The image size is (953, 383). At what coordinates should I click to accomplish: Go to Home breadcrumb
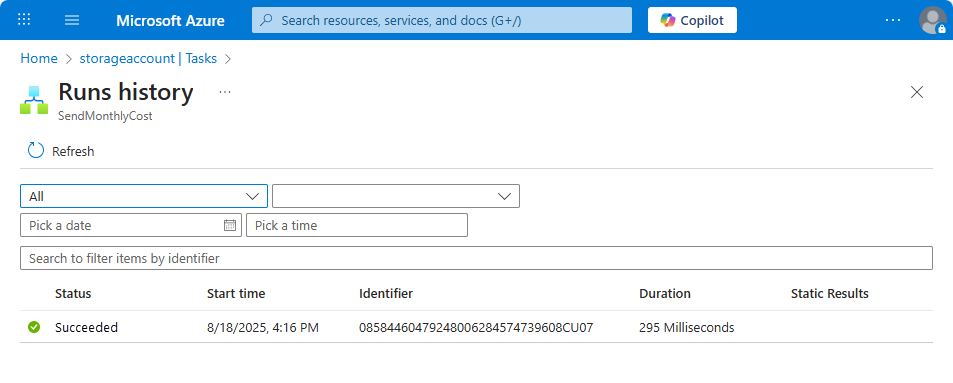(x=39, y=58)
